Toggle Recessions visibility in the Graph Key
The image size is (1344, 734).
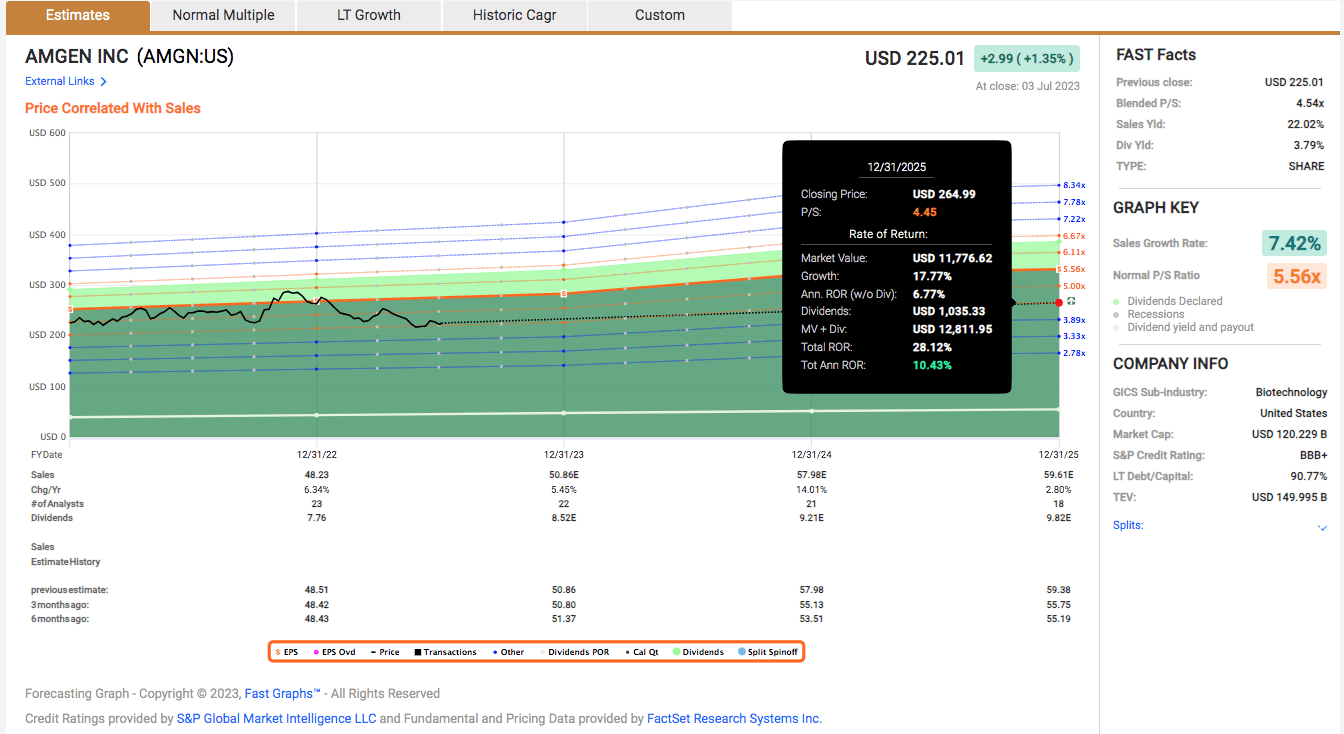(x=1155, y=314)
